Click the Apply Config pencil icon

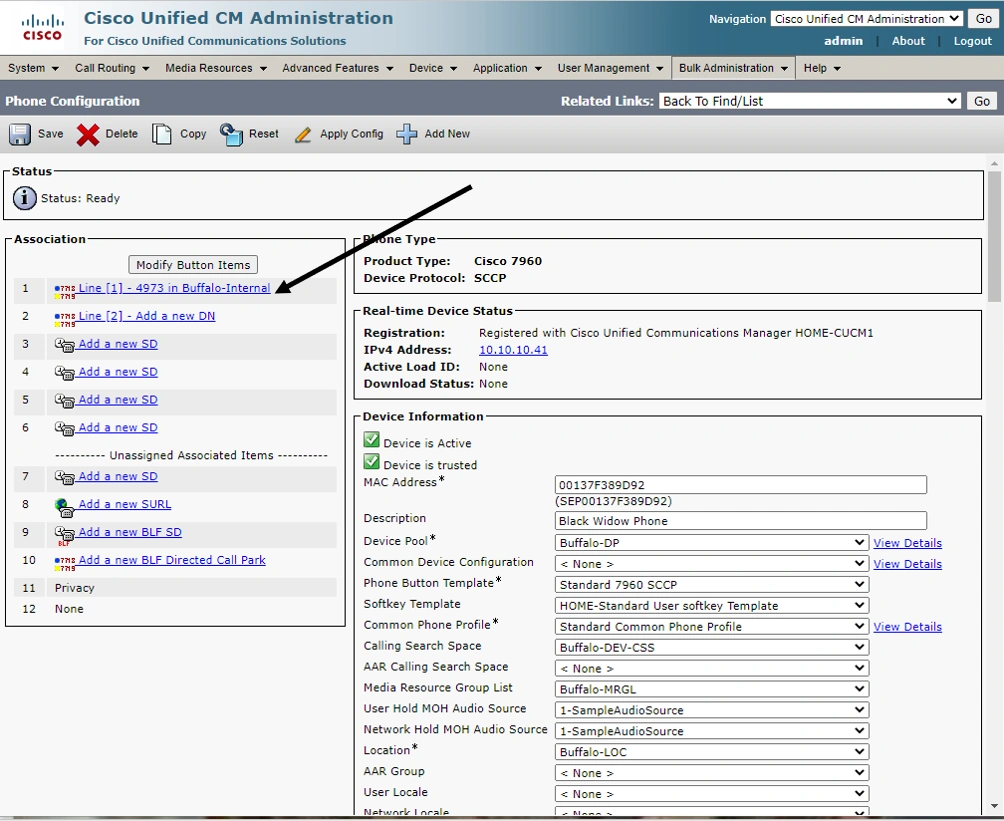point(303,134)
